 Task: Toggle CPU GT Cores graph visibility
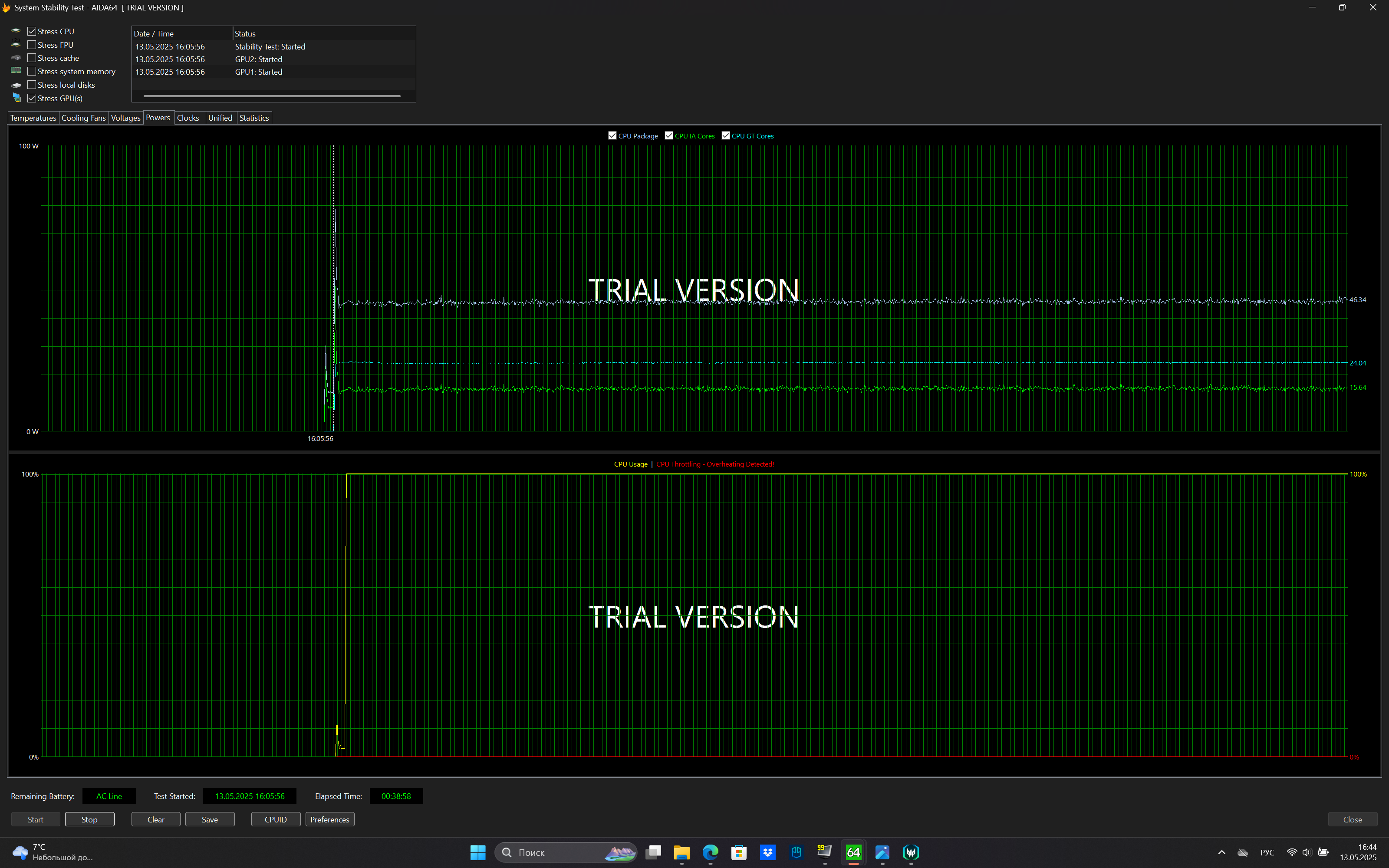tap(725, 135)
